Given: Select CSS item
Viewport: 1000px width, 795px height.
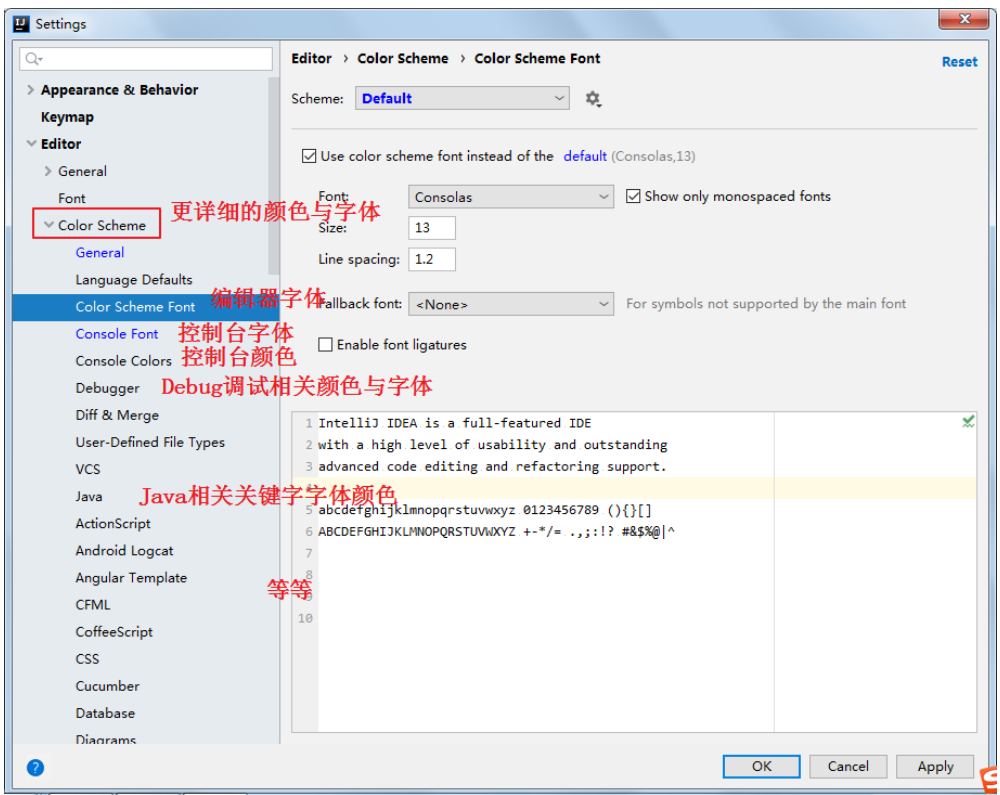Looking at the screenshot, I should pyautogui.click(x=87, y=659).
